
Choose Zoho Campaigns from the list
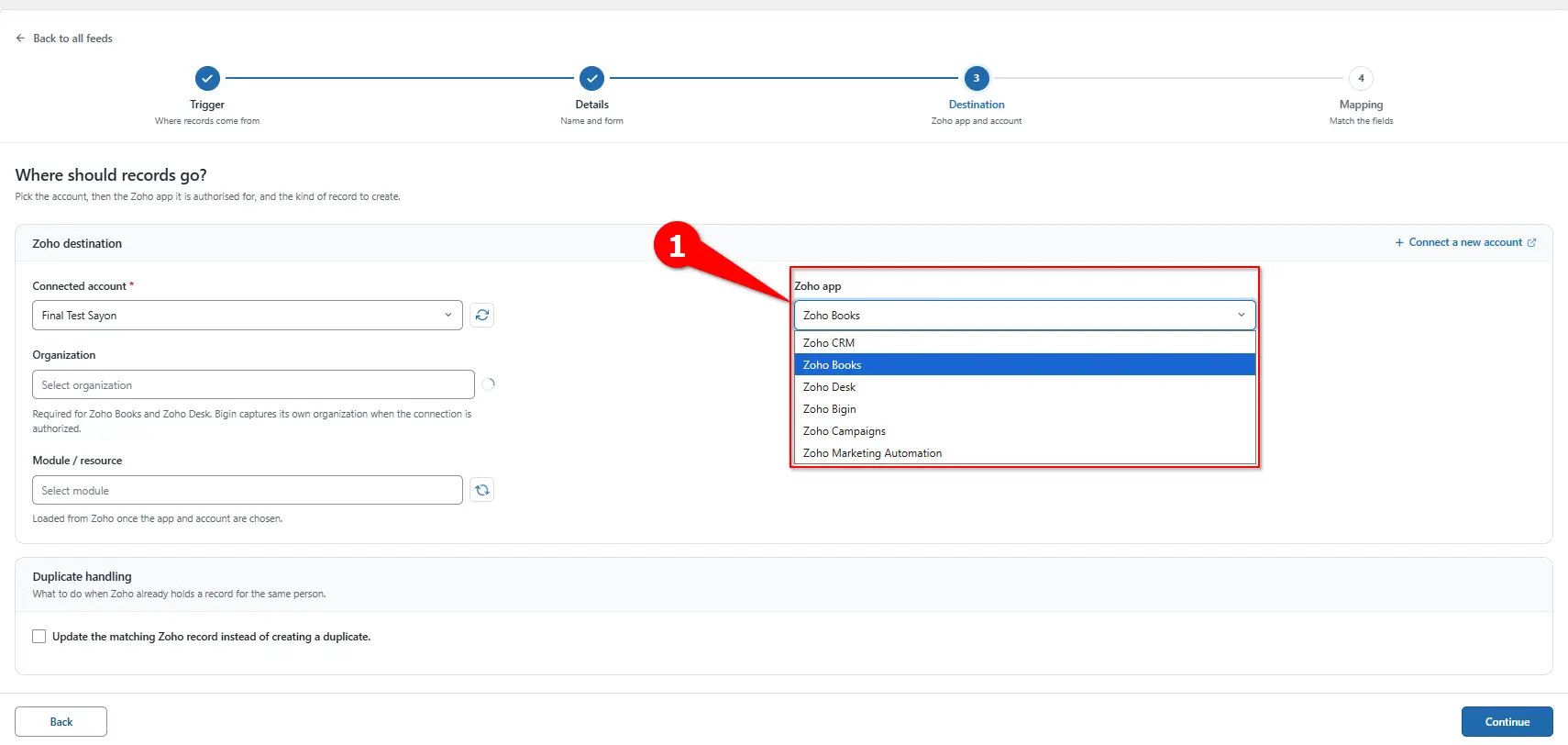1025,431
